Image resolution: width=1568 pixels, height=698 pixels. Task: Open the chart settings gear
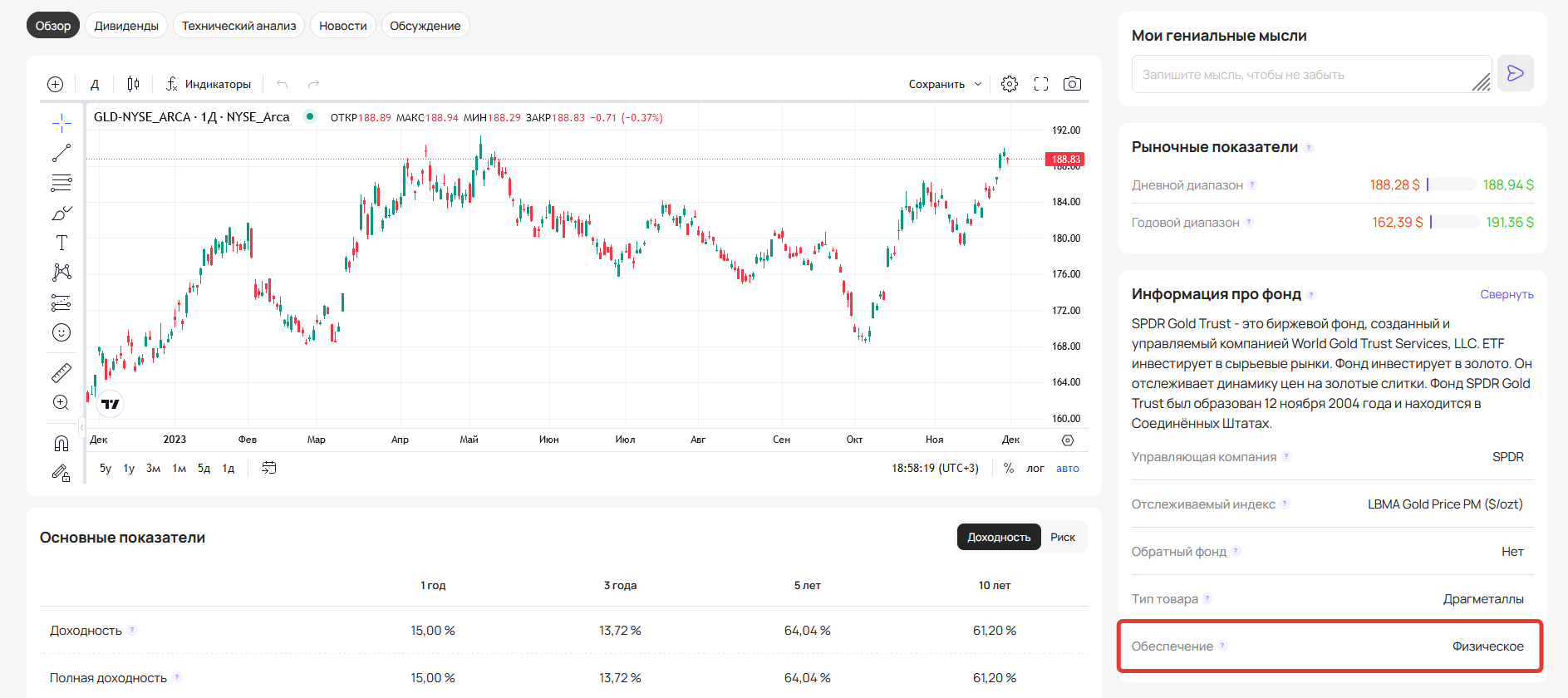(1010, 84)
